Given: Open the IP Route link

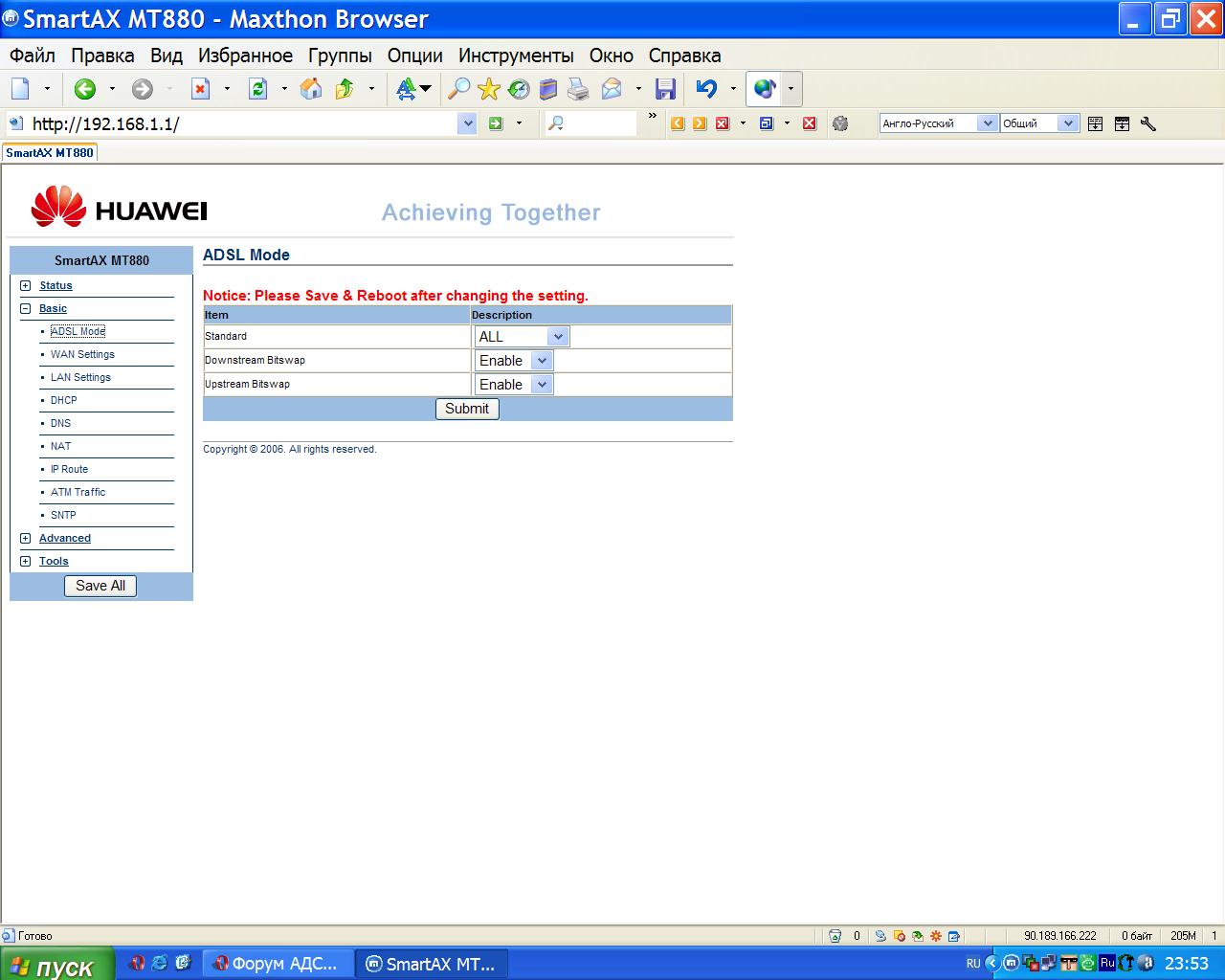Looking at the screenshot, I should tap(69, 469).
